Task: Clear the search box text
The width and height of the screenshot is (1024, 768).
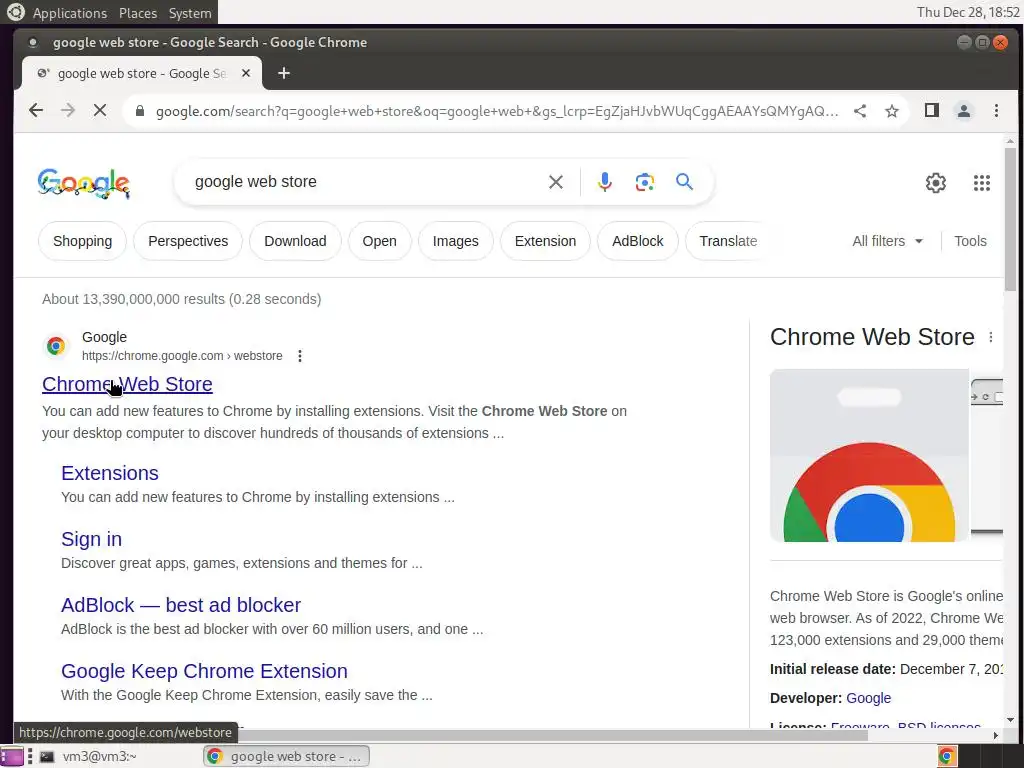Action: pos(556,182)
